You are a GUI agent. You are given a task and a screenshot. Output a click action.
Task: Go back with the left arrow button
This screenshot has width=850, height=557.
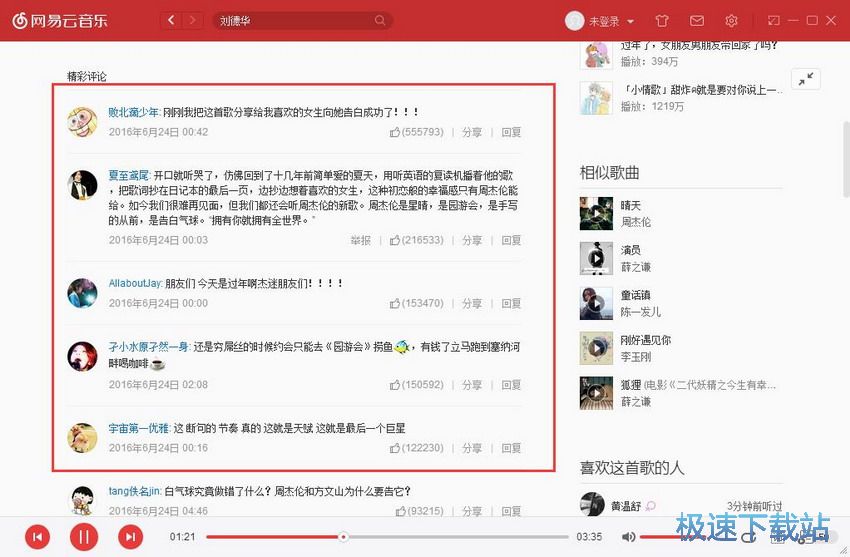[171, 21]
